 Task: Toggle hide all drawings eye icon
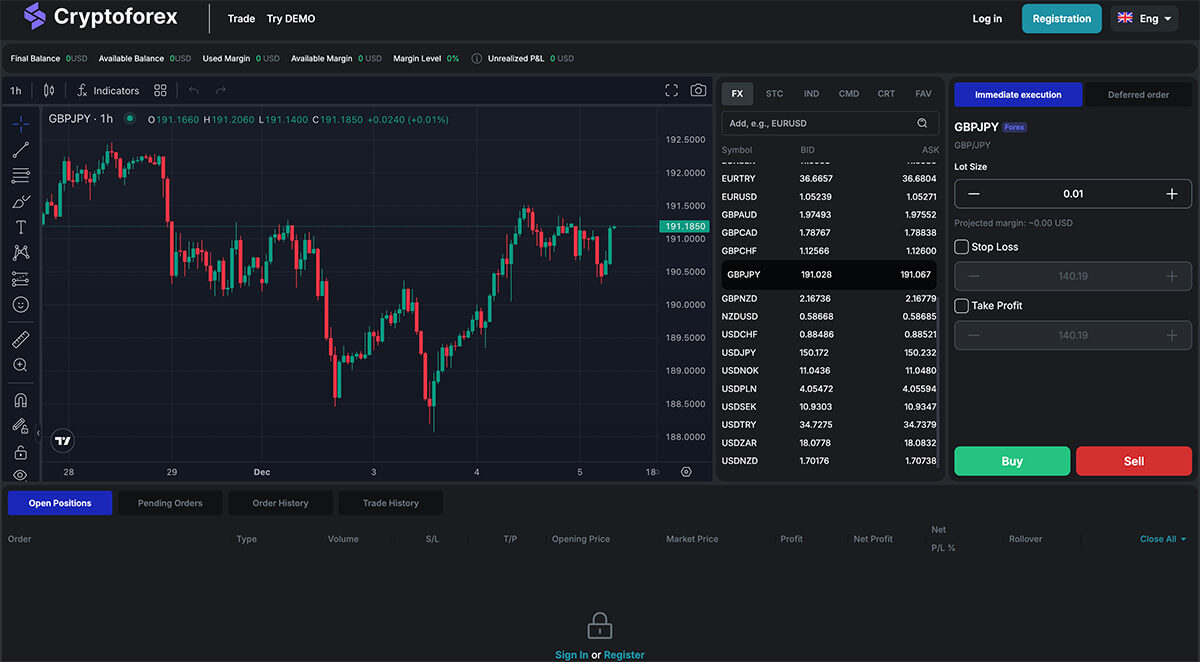point(20,475)
